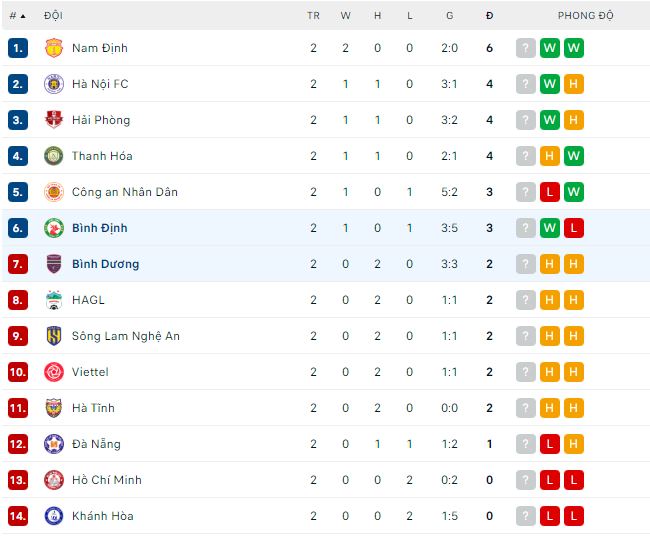Click the Hải Phòng club badge
The height and width of the screenshot is (536, 650).
[x=54, y=120]
